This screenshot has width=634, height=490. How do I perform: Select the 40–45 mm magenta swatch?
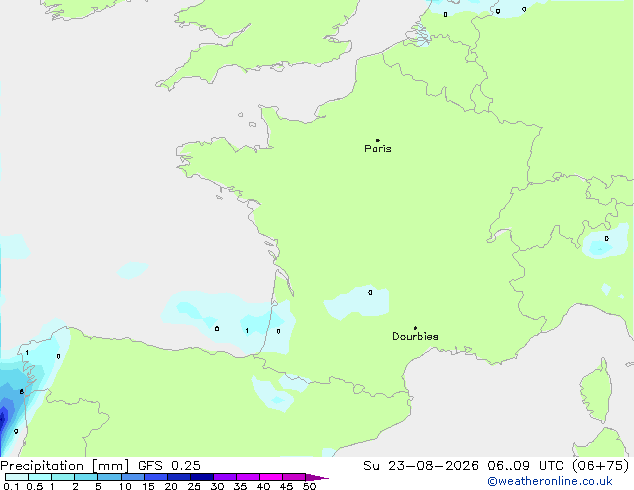click(271, 477)
